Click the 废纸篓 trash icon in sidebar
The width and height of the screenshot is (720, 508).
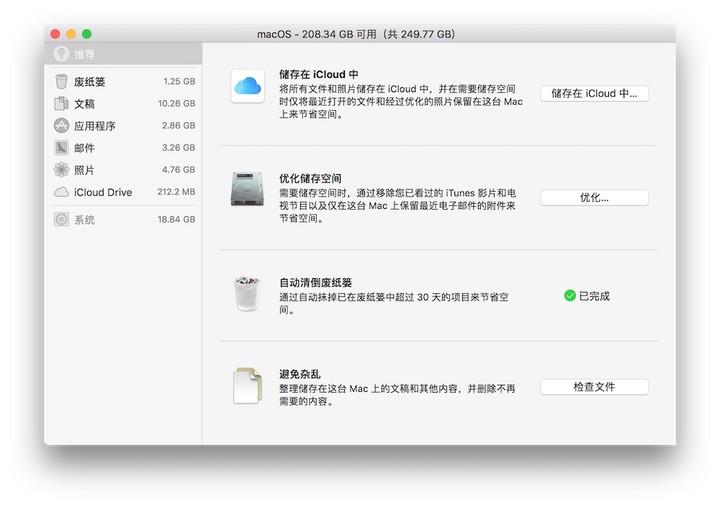click(62, 82)
